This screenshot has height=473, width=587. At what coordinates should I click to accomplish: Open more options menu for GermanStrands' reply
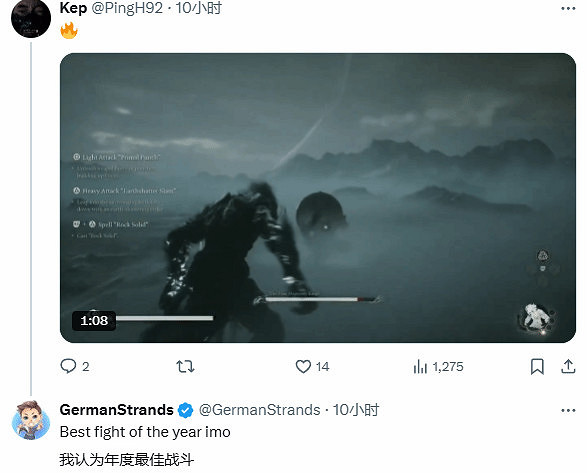[x=568, y=410]
